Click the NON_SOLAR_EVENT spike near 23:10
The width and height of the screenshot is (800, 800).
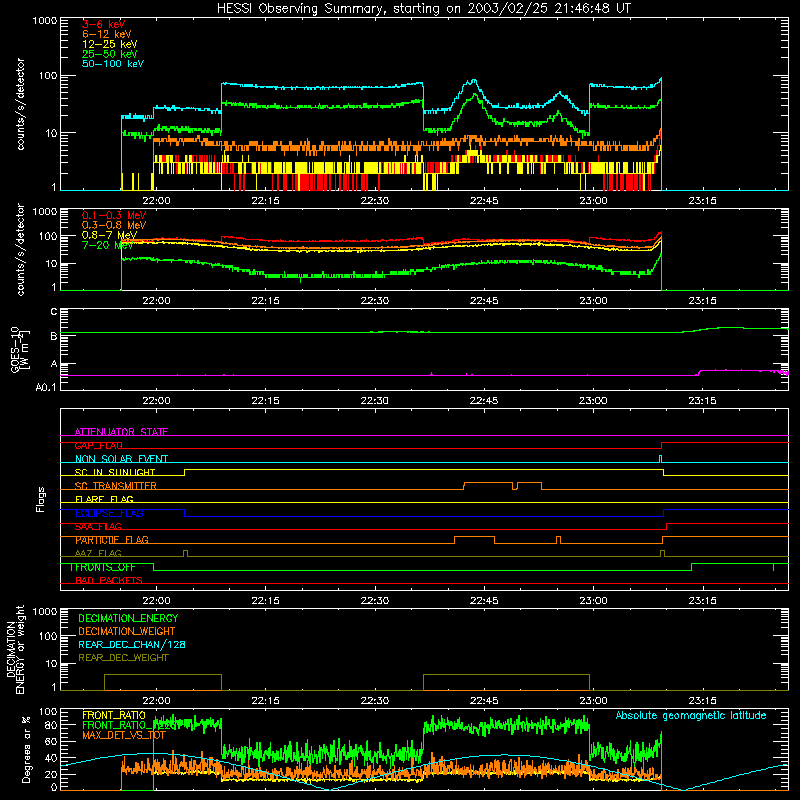pyautogui.click(x=661, y=459)
